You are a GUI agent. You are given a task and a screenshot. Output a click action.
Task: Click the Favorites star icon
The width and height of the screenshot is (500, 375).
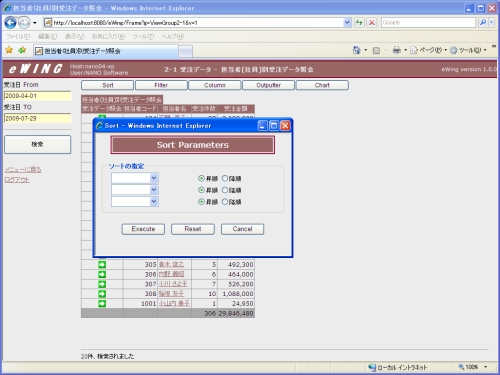pyautogui.click(x=9, y=50)
